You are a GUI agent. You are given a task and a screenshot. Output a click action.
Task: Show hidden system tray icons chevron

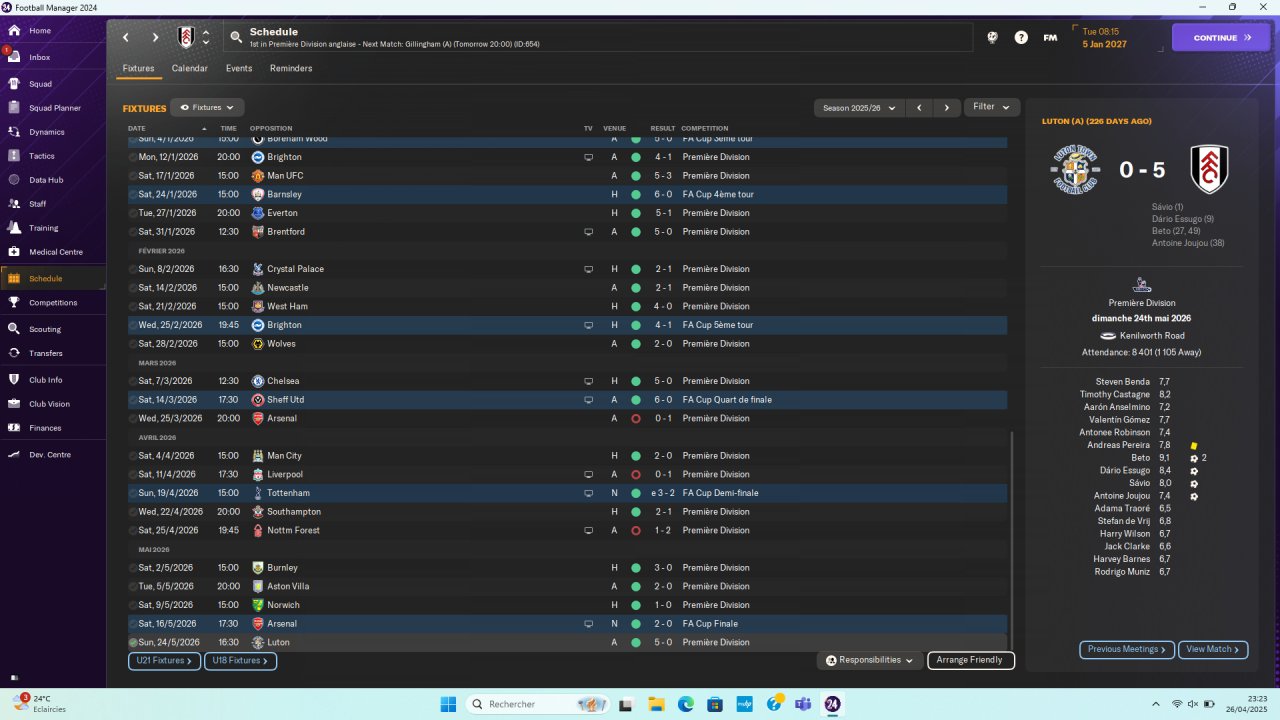tap(1156, 704)
